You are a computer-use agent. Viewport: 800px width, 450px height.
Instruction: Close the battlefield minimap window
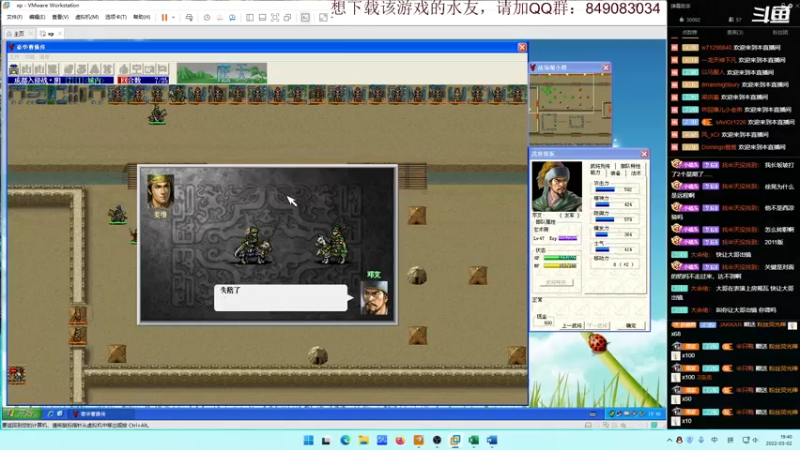coord(606,67)
